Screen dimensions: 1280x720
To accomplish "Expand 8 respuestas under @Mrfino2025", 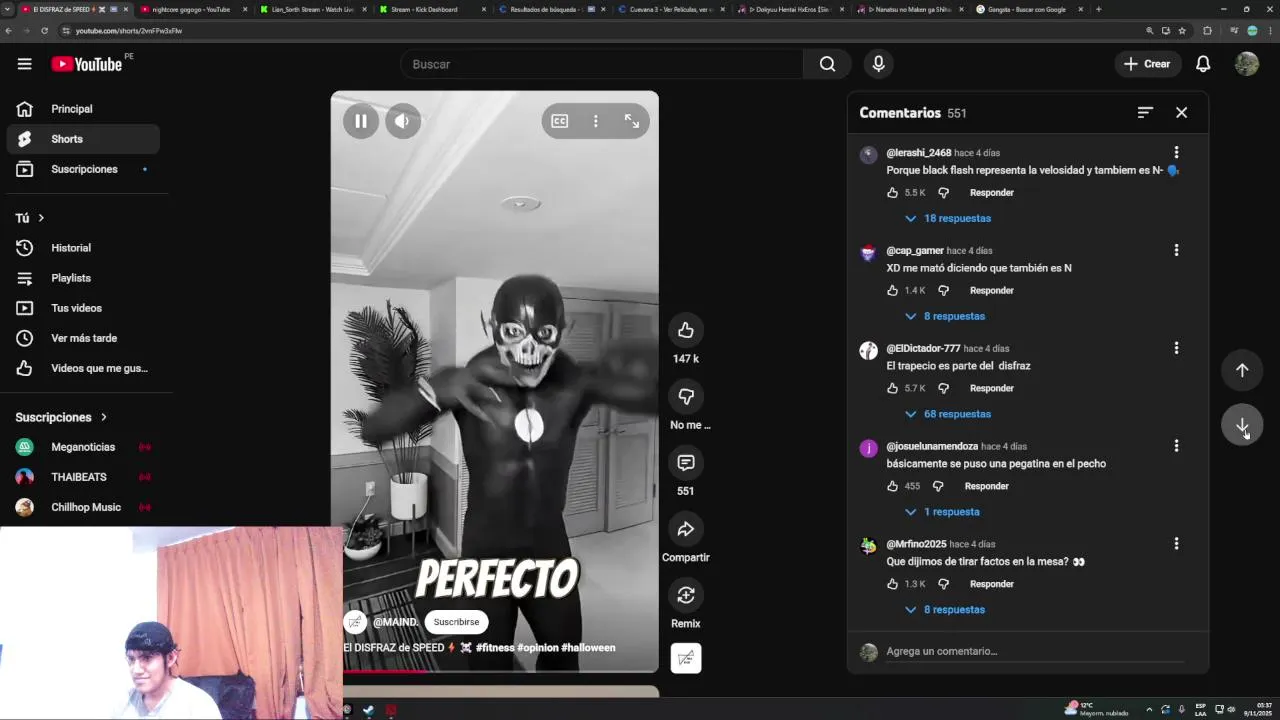I will 945,610.
